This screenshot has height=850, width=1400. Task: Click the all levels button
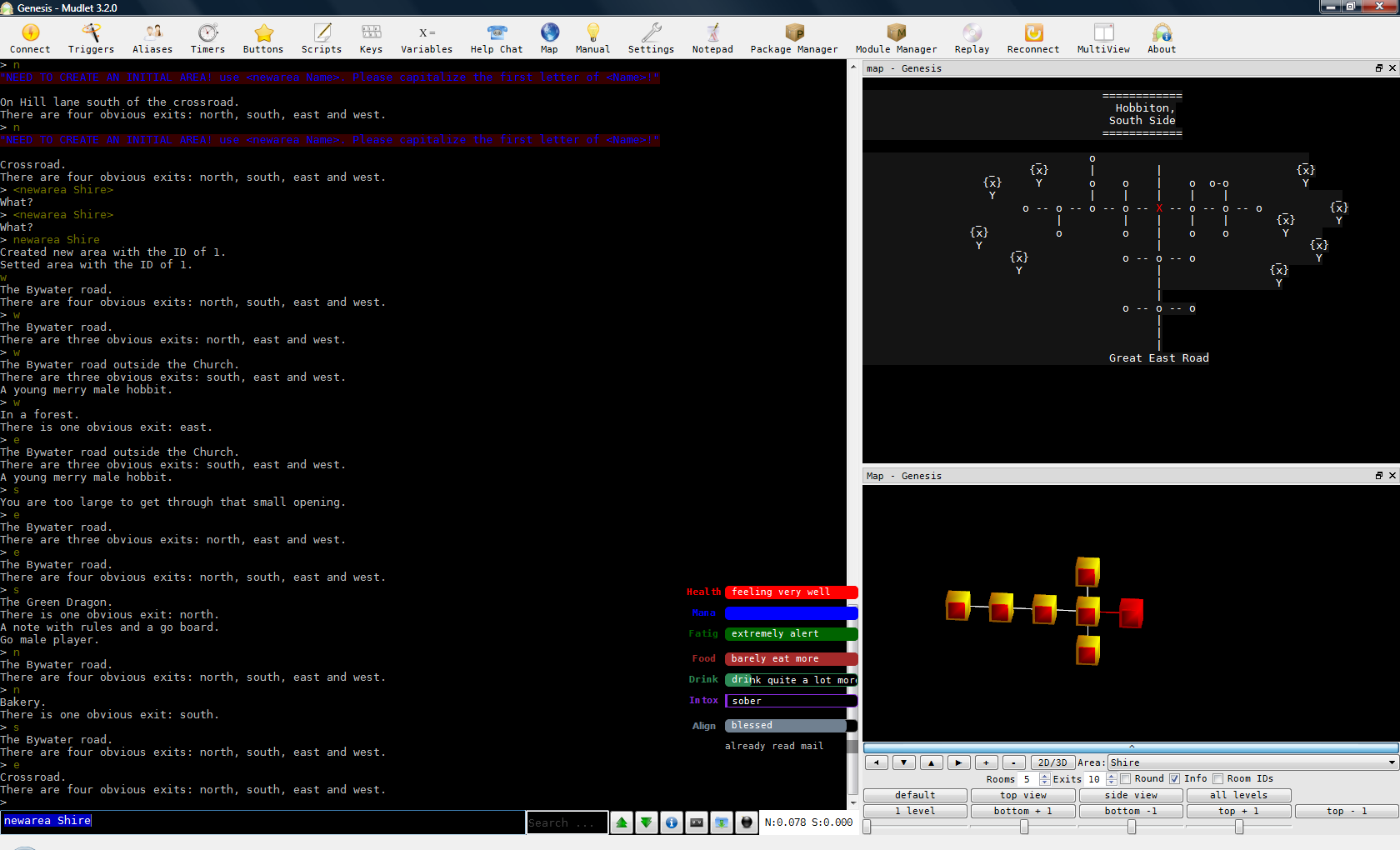pyautogui.click(x=1238, y=795)
